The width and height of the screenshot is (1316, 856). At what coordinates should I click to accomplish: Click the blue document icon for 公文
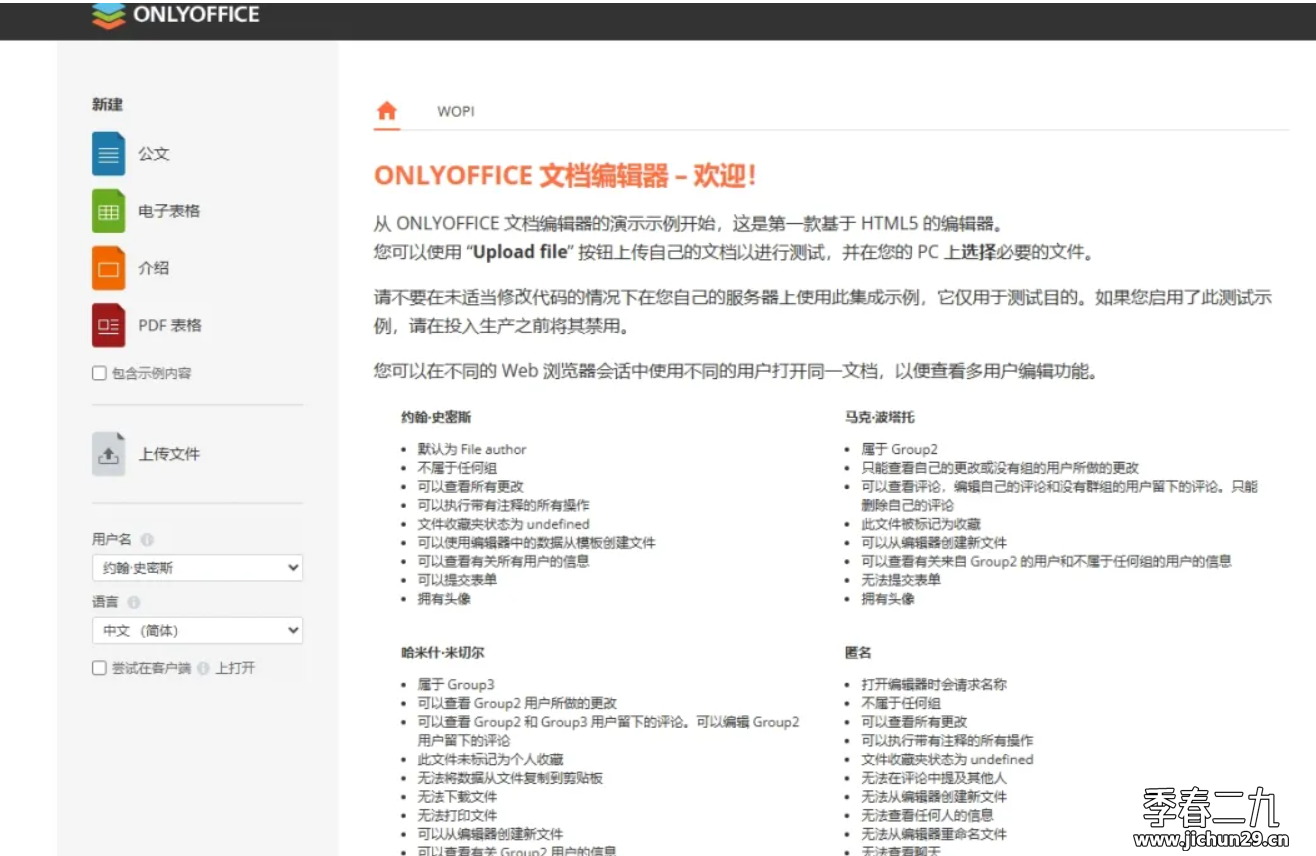108,154
